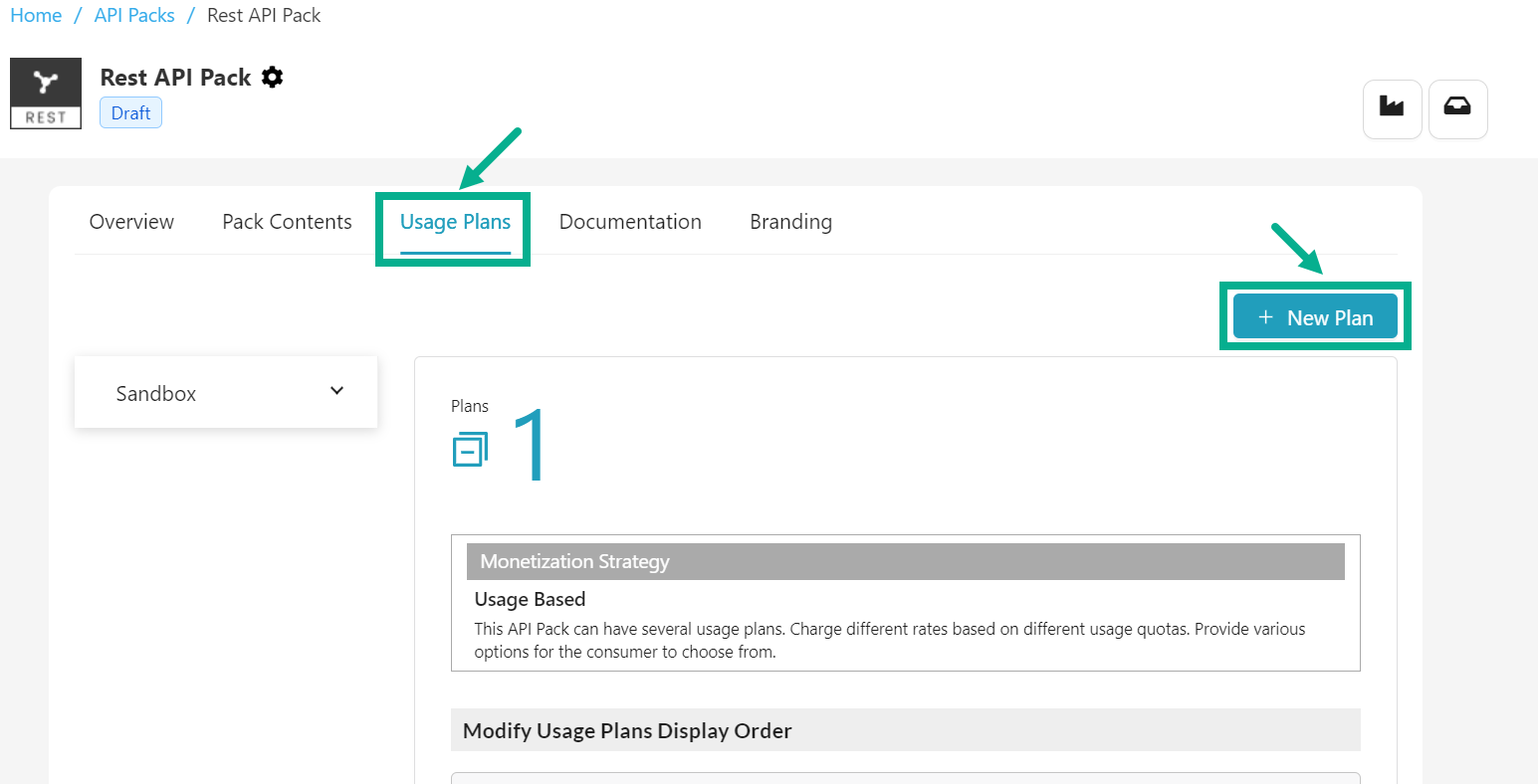Image resolution: width=1538 pixels, height=784 pixels.
Task: Create a plan with the New Plan button
Action: pyautogui.click(x=1315, y=317)
